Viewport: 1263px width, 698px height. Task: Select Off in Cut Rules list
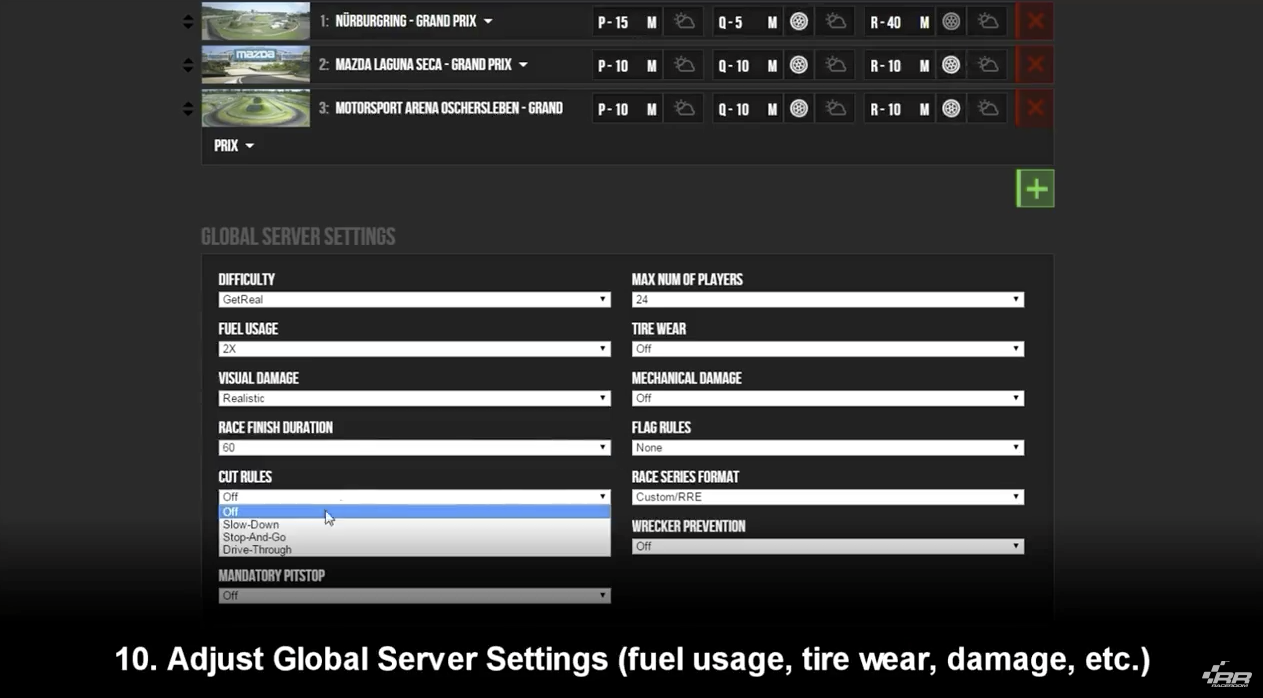click(x=414, y=512)
